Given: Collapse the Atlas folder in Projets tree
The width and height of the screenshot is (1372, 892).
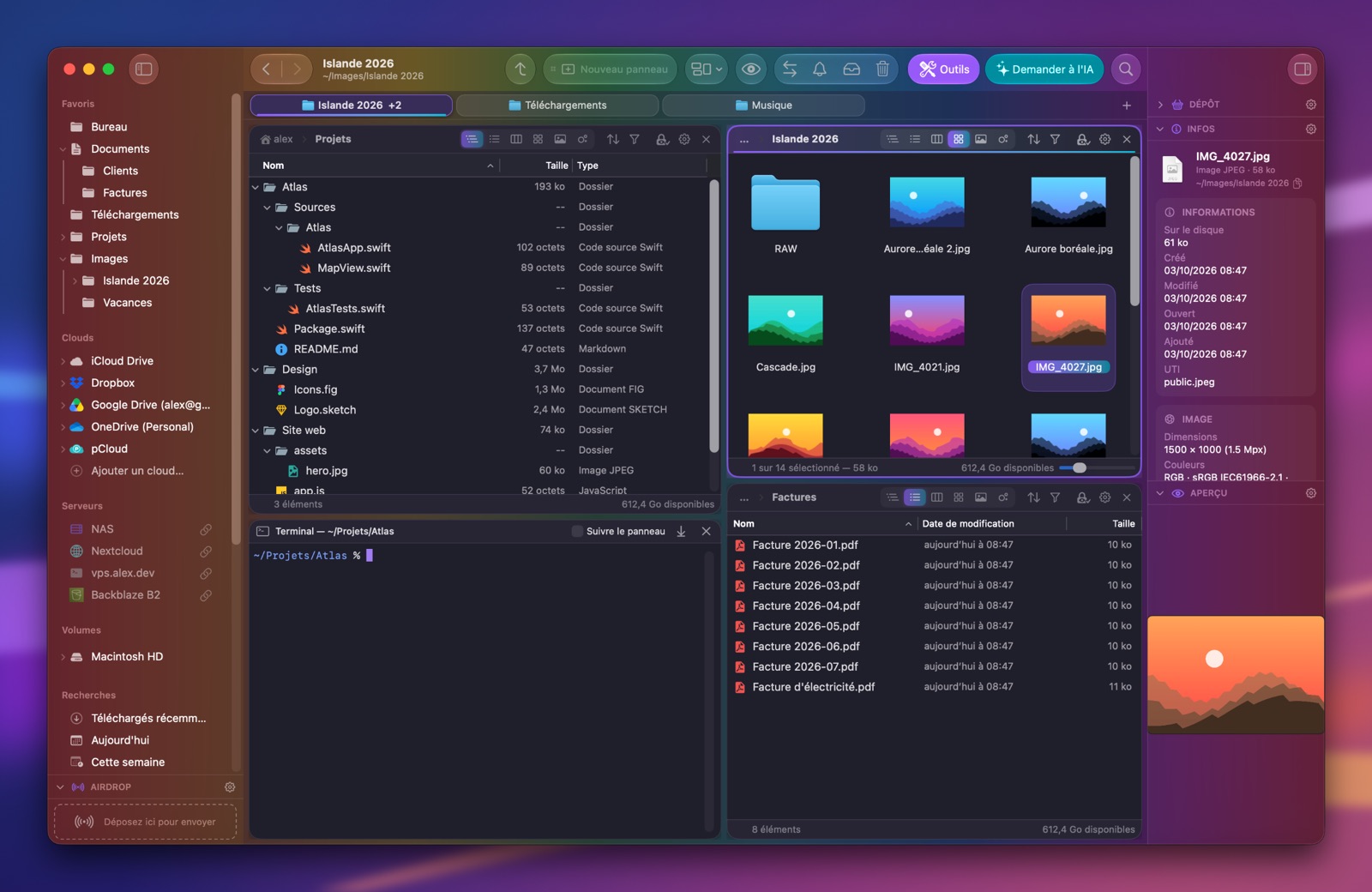Looking at the screenshot, I should 256,187.
